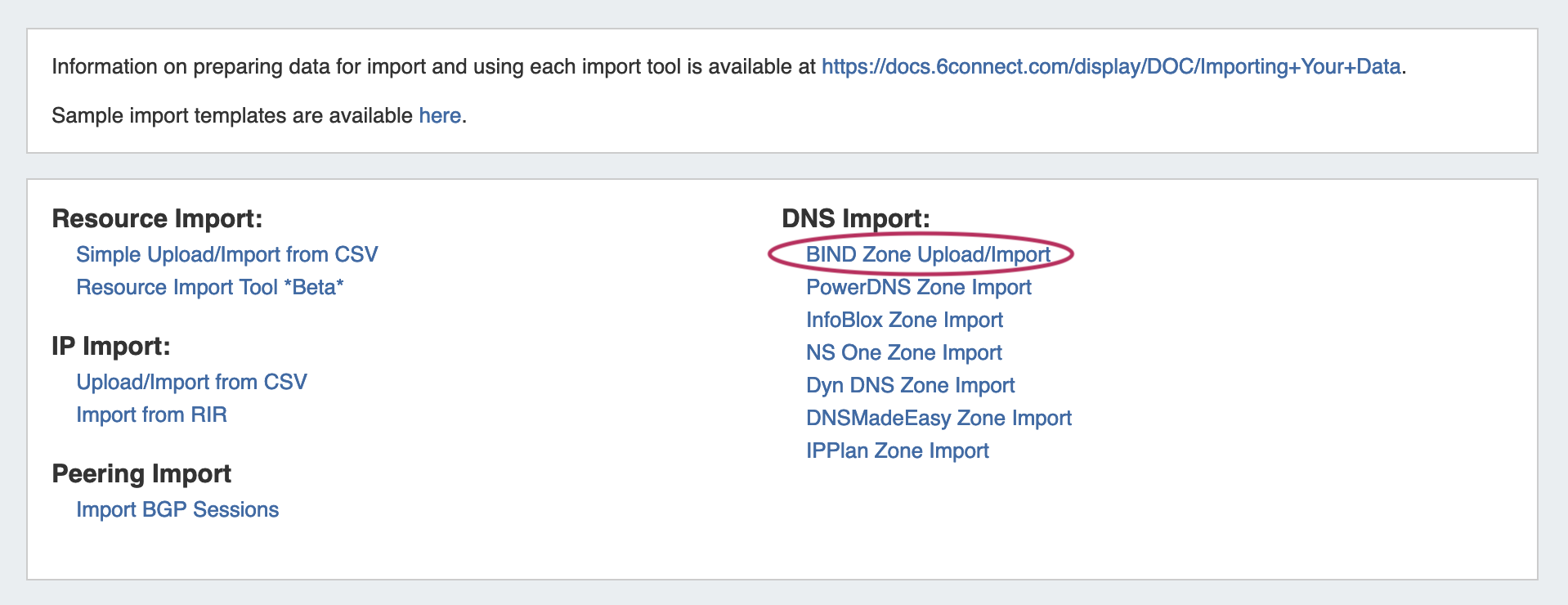This screenshot has width=1568, height=605.
Task: Launch Resource Import Tool *Beta*
Action: click(209, 287)
